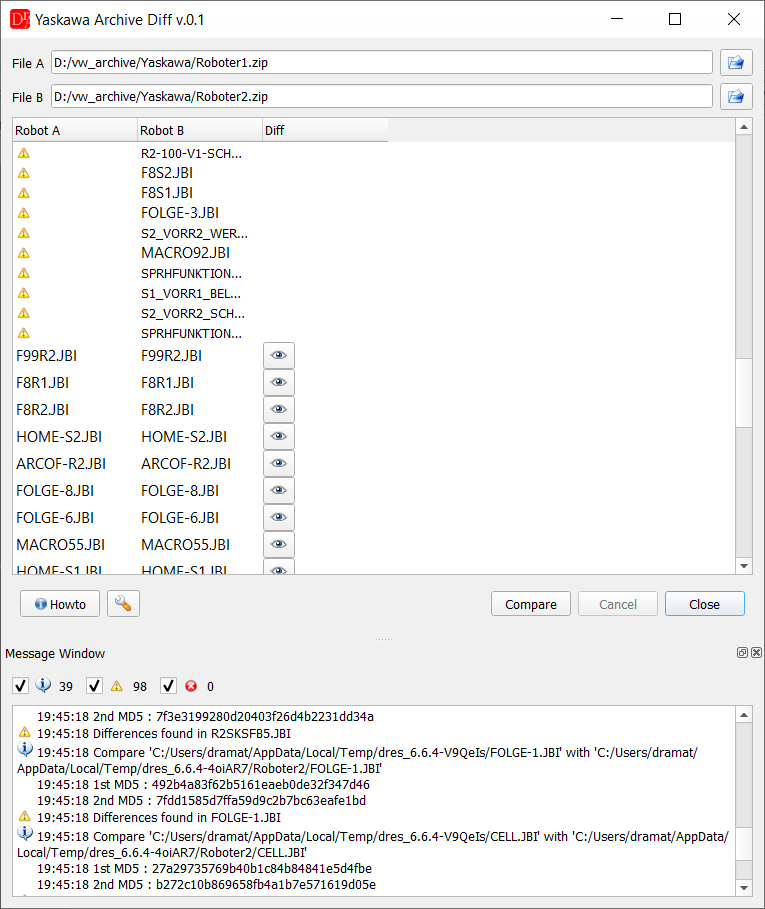The image size is (765, 909).
Task: View diff for FOLGE-8.JBI
Action: point(279,490)
